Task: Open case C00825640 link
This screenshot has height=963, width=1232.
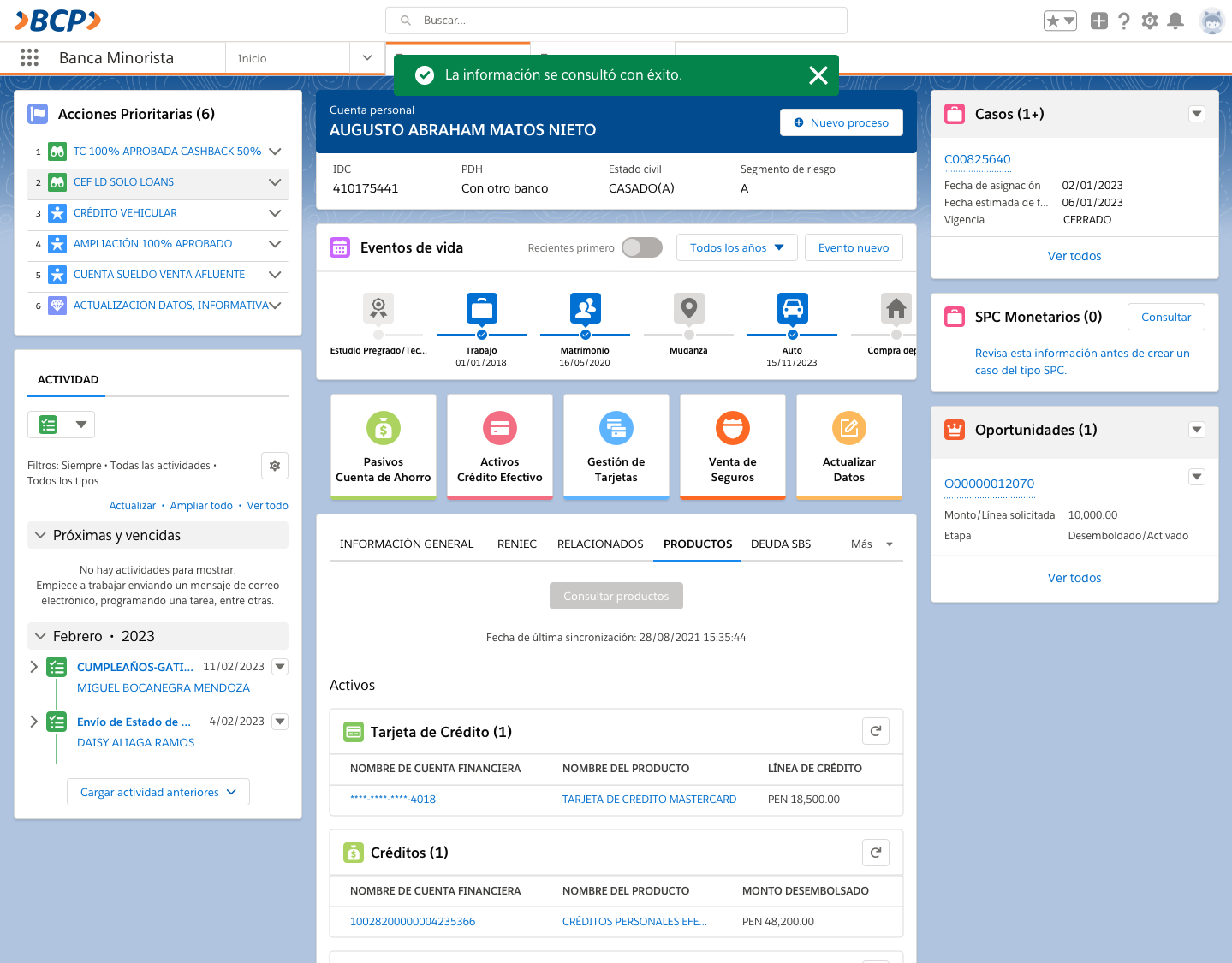Action: point(978,159)
